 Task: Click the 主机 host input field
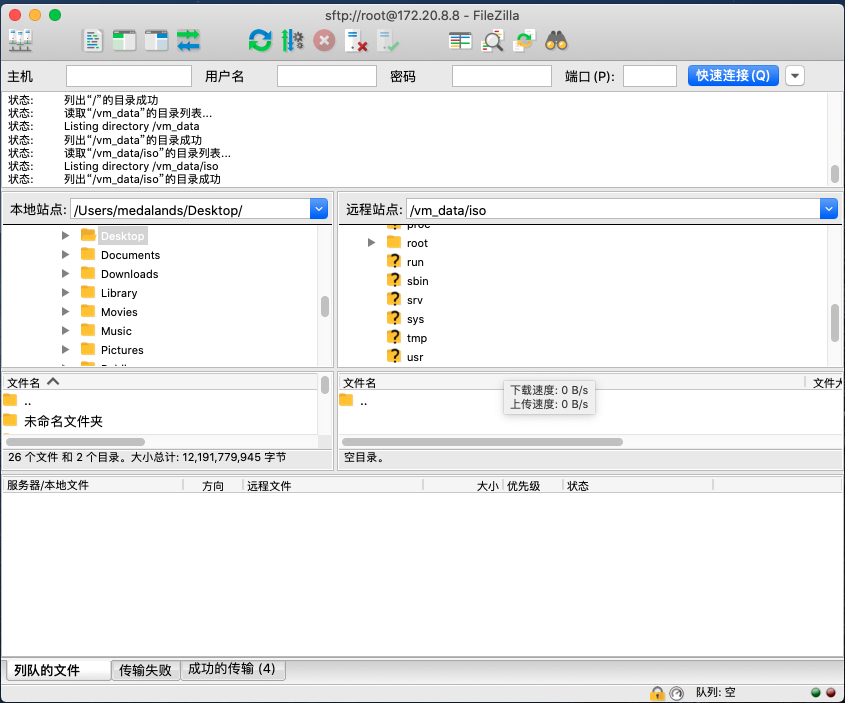(129, 76)
